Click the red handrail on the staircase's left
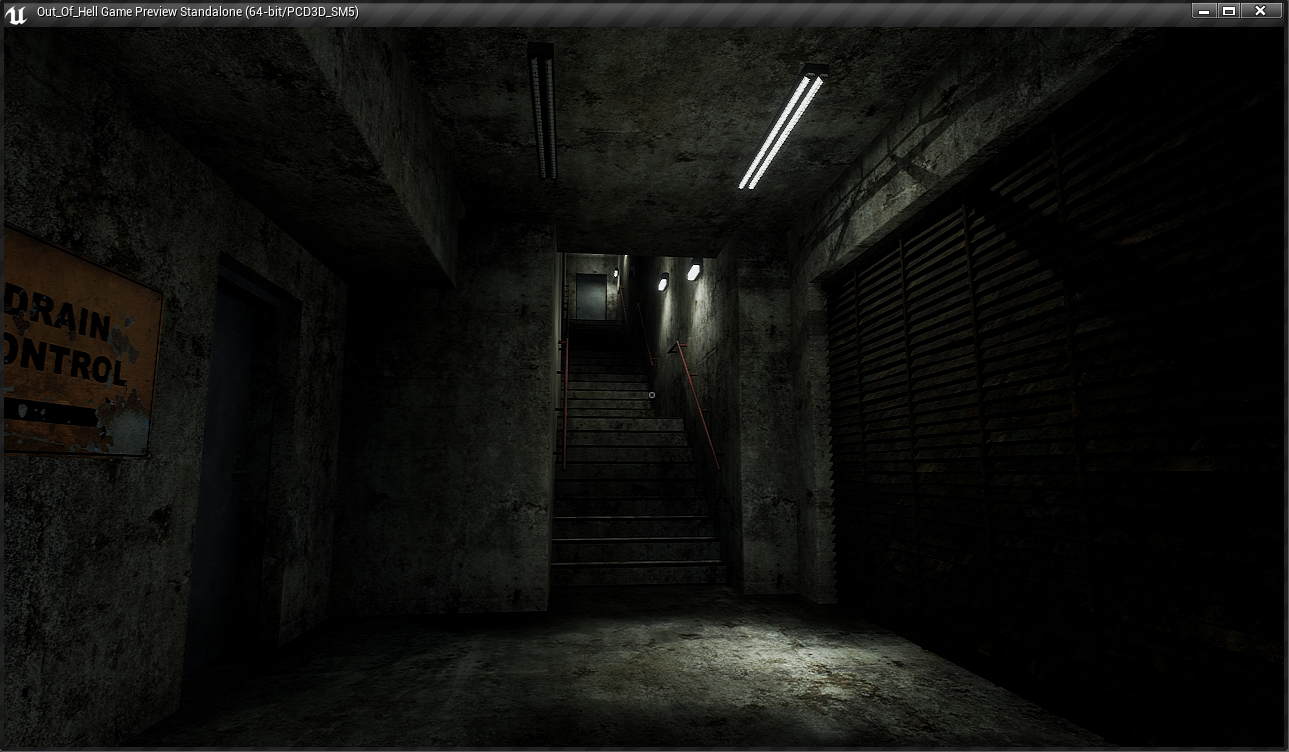This screenshot has width=1289, height=752. pyautogui.click(x=565, y=400)
